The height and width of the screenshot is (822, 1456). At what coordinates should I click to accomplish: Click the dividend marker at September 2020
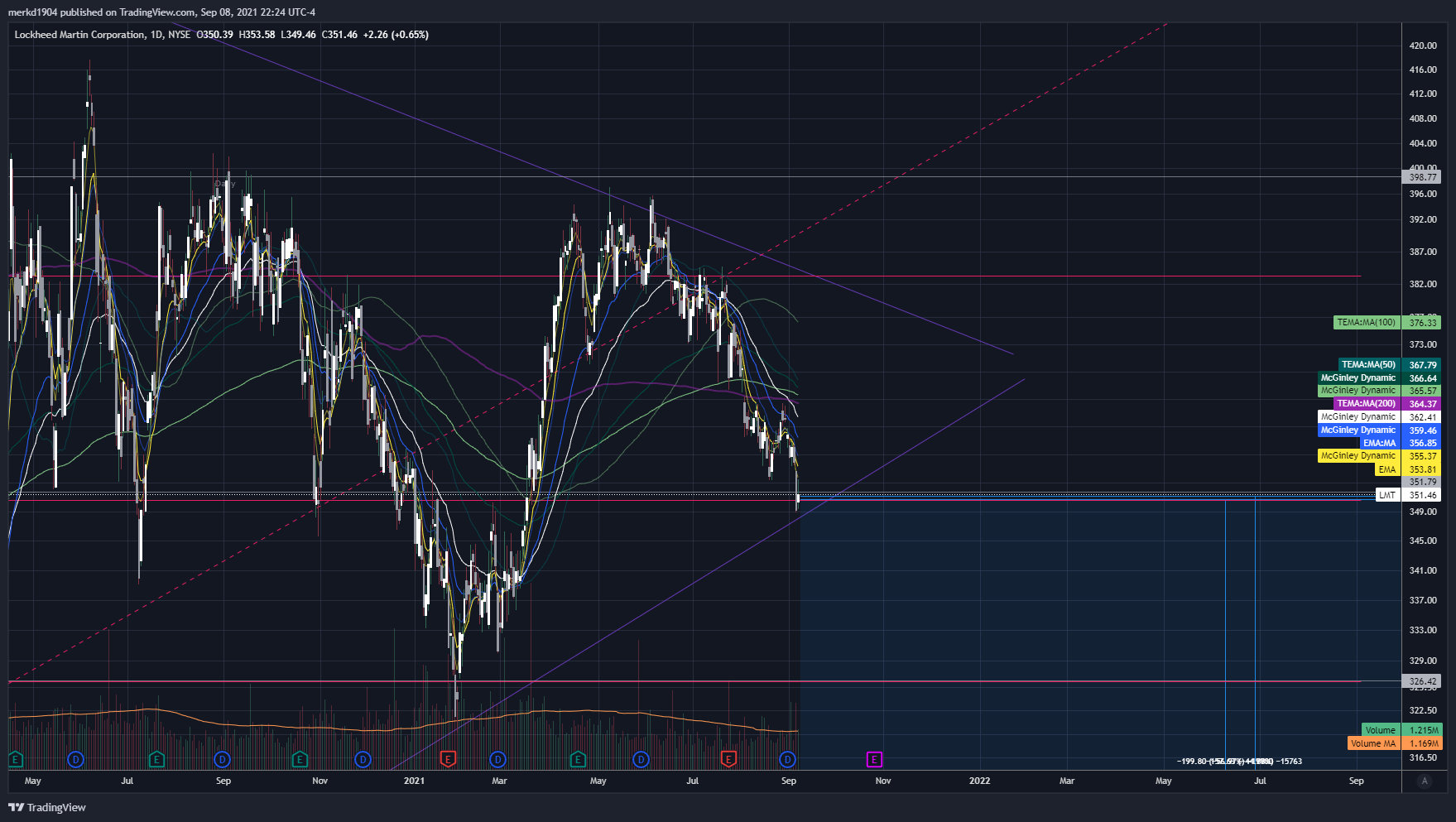[x=222, y=759]
